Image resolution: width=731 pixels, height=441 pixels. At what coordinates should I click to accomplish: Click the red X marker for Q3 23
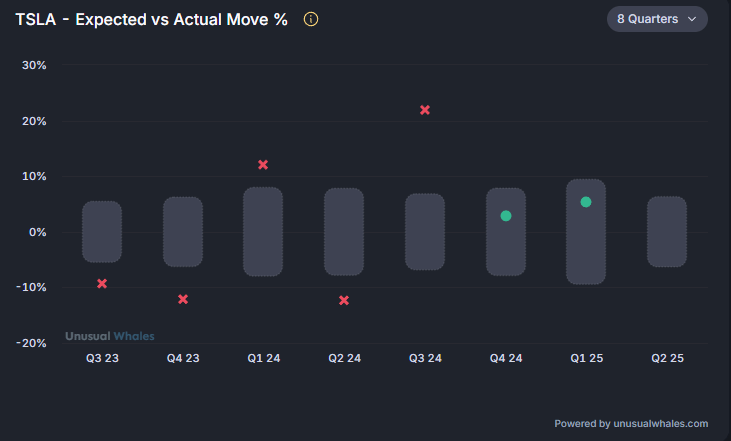[102, 284]
